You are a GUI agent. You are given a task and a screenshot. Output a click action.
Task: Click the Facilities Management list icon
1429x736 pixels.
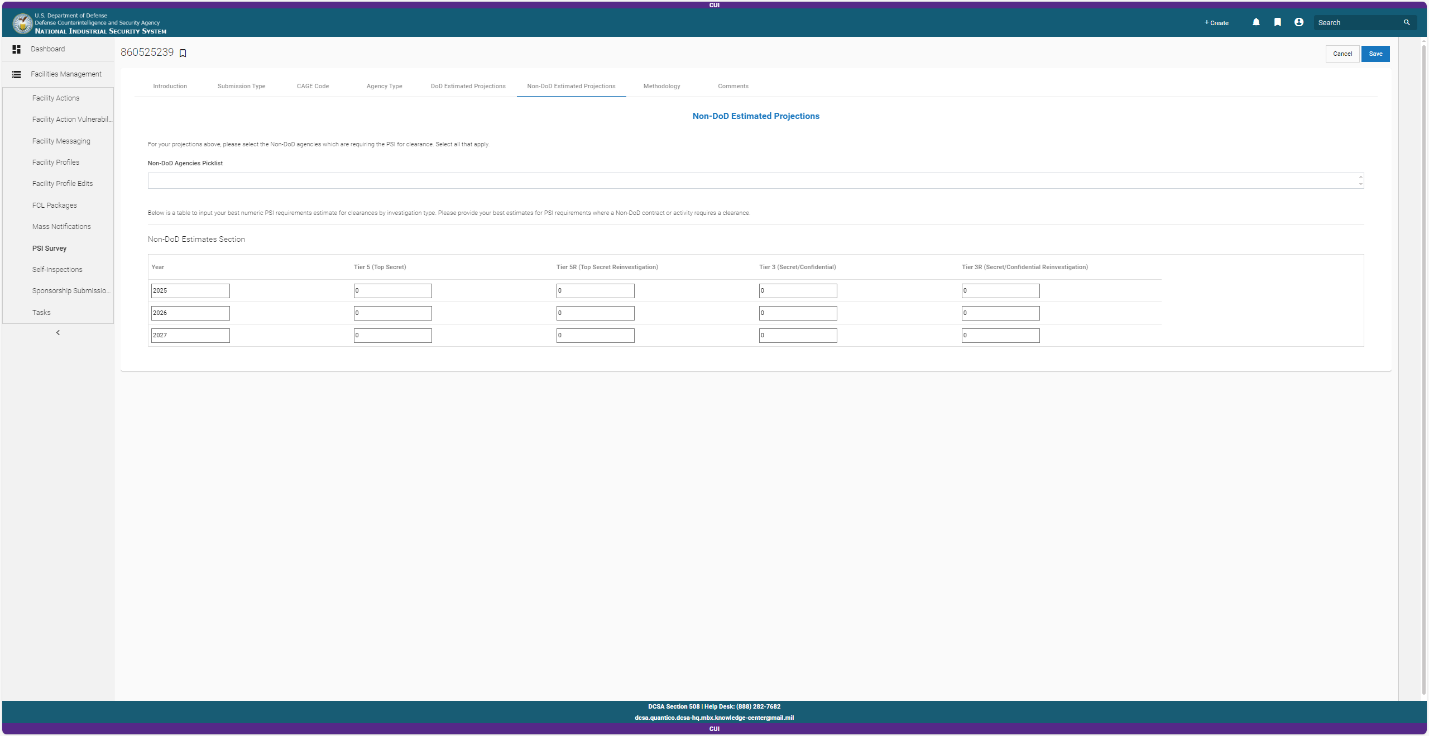point(16,74)
